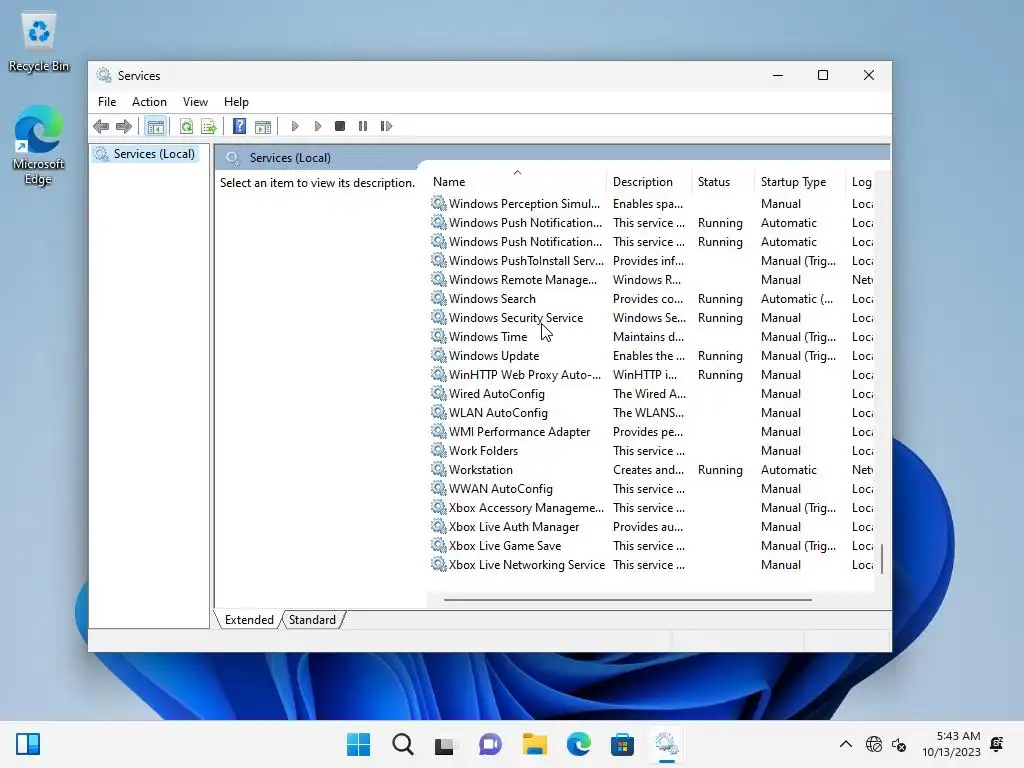The width and height of the screenshot is (1024, 768).
Task: Select Work Folders service
Action: point(483,451)
